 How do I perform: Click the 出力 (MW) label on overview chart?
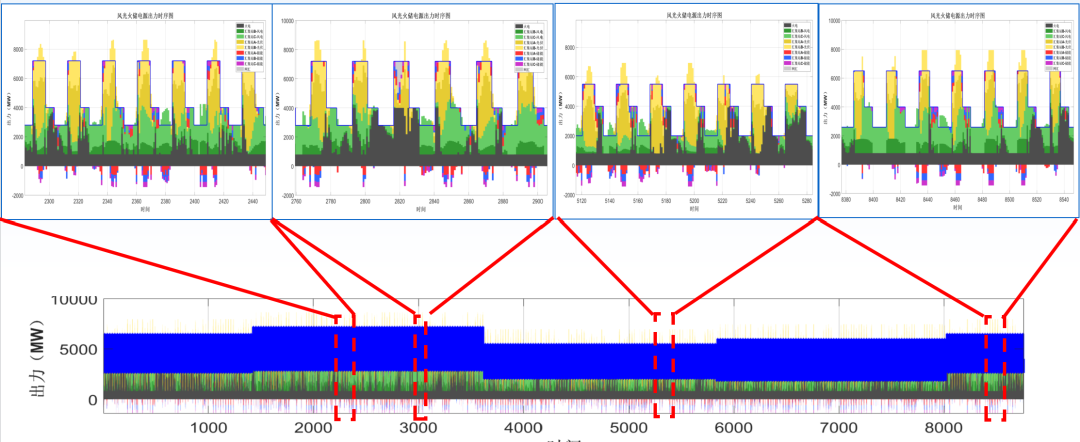(42, 350)
